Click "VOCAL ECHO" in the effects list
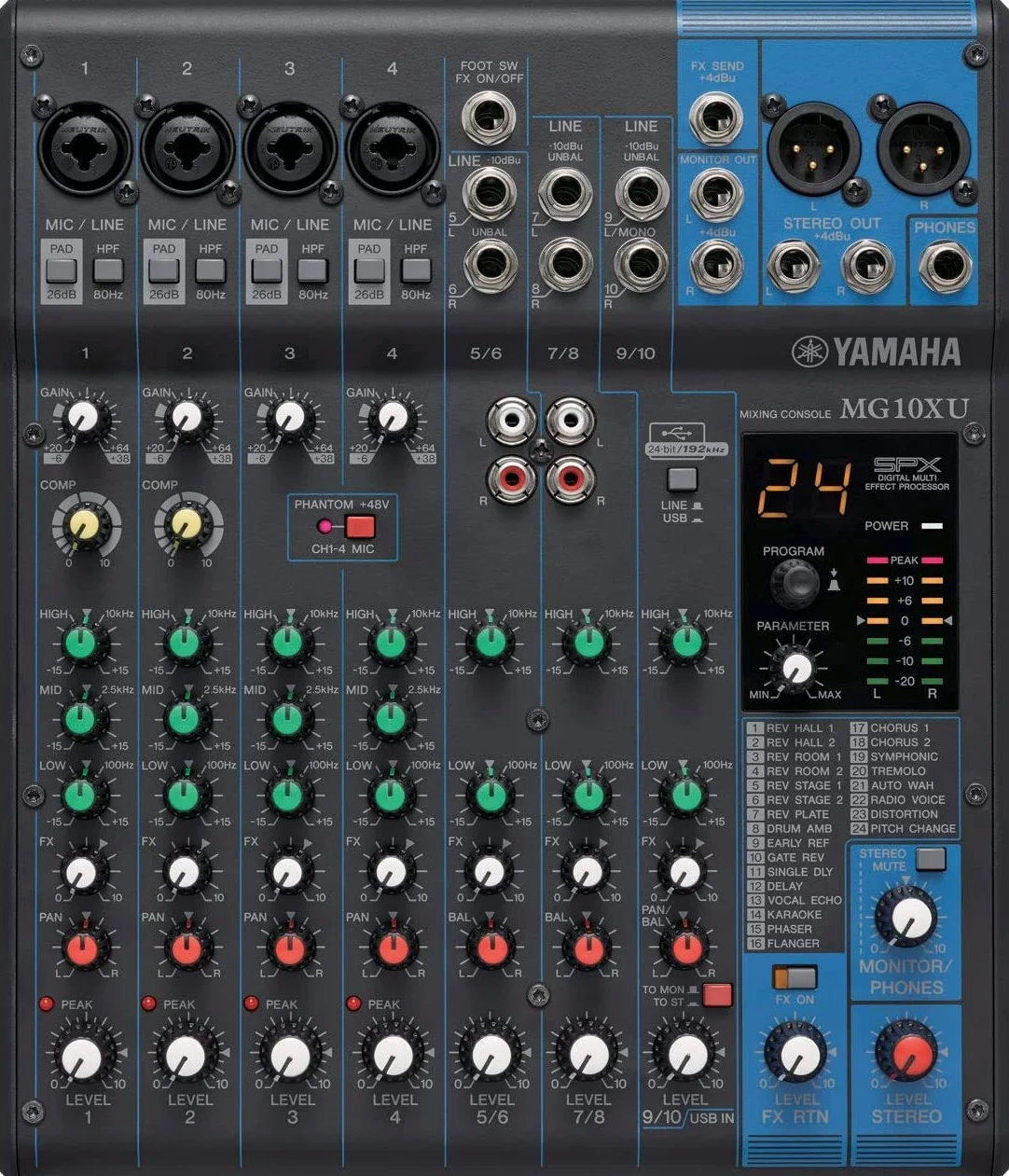1009x1176 pixels. click(x=804, y=900)
